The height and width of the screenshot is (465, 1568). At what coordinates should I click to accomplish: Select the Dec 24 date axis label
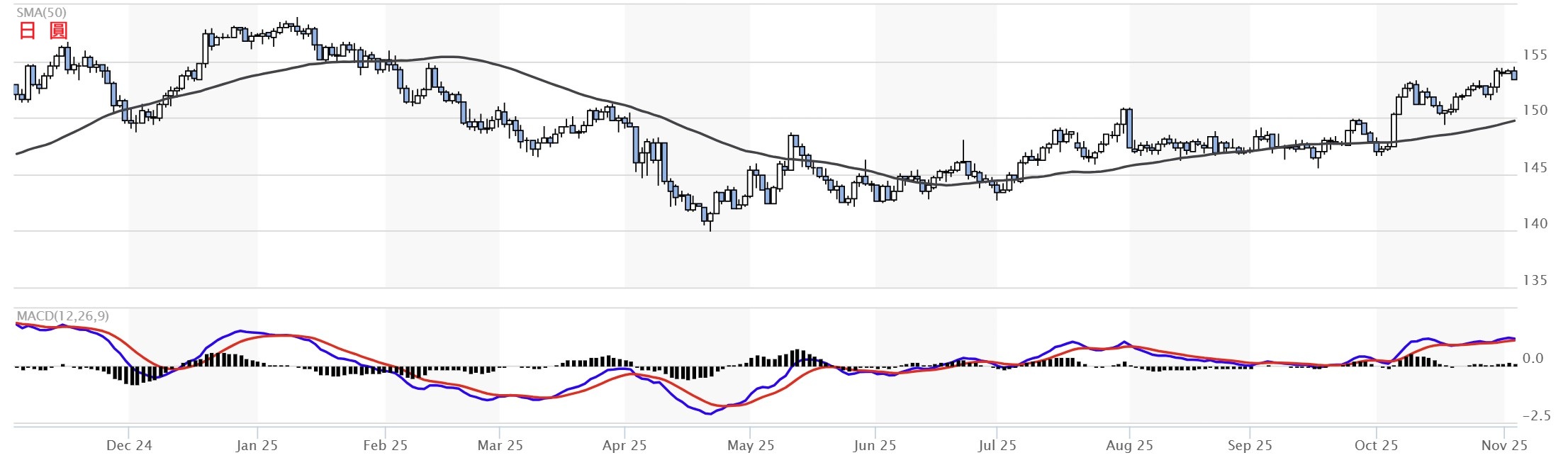click(128, 445)
